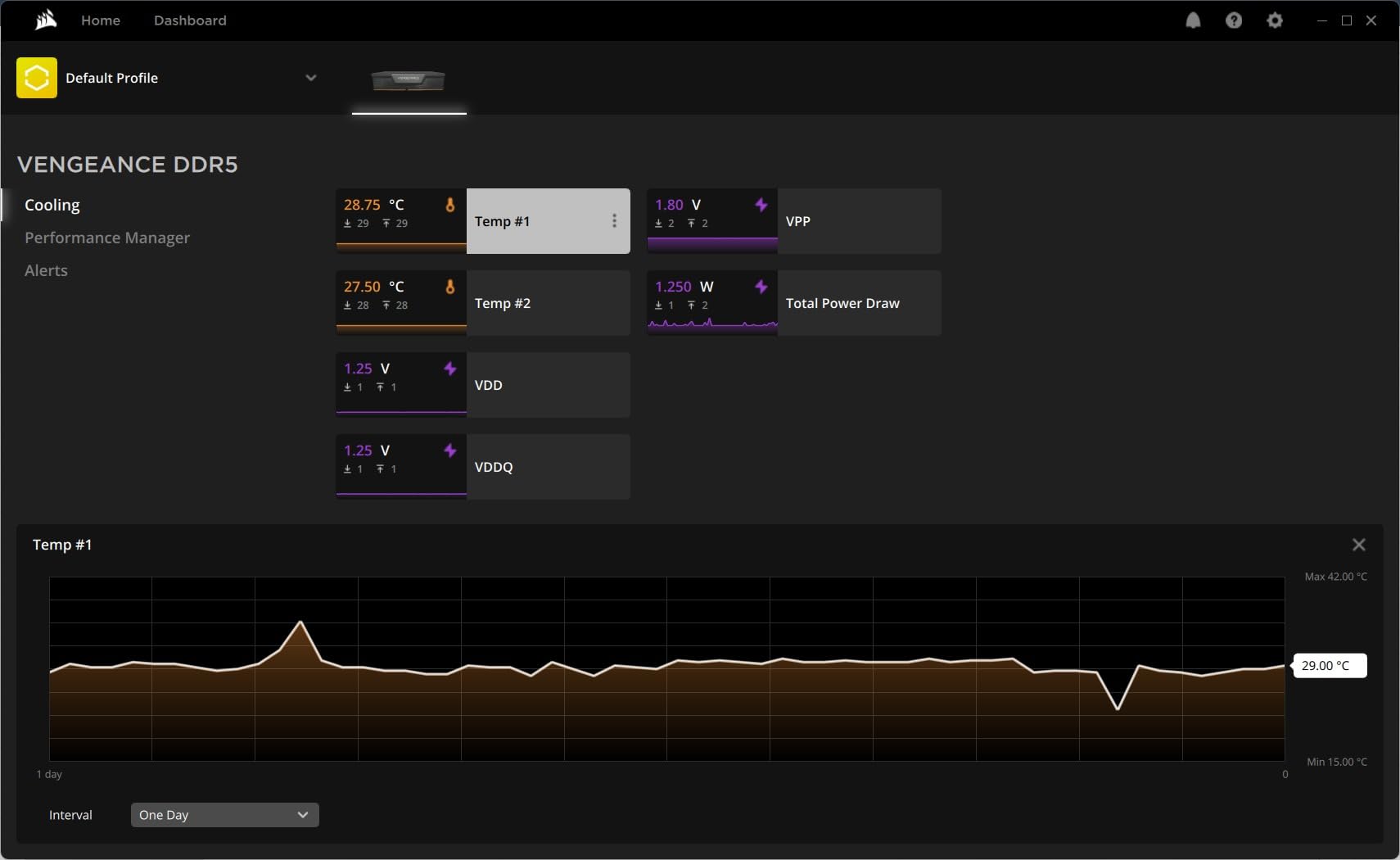
Task: Click the VDD lightning bolt icon
Action: coord(449,369)
